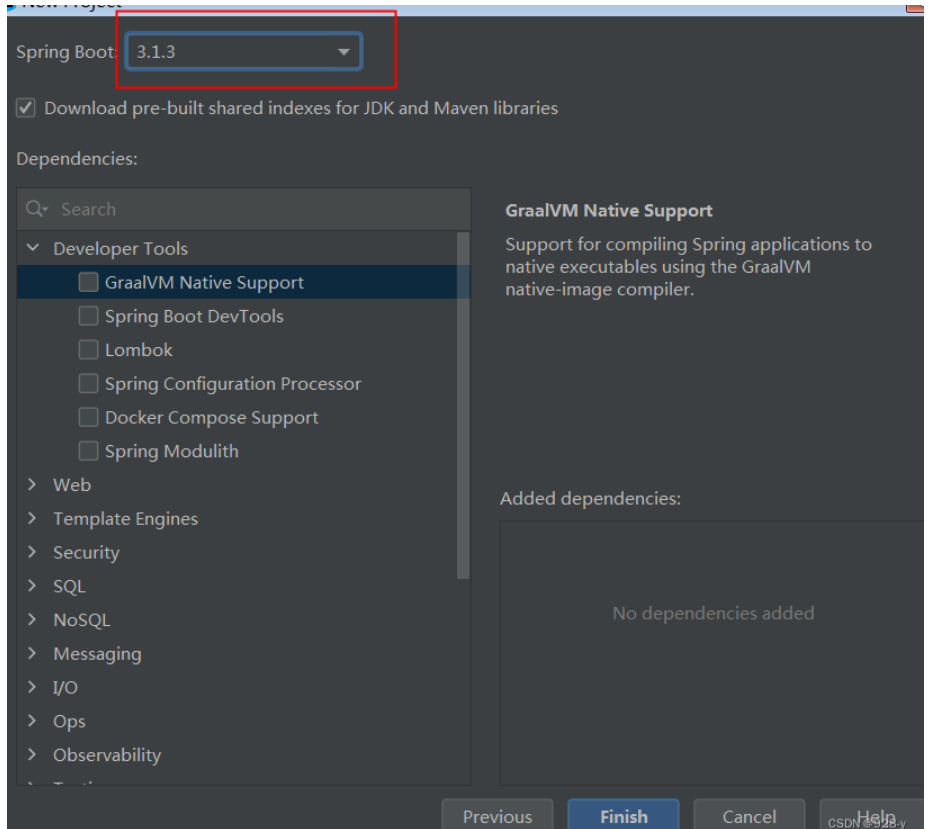Screen dimensions: 929x829
Task: Expand the NoSQL category
Action: pyautogui.click(x=33, y=619)
